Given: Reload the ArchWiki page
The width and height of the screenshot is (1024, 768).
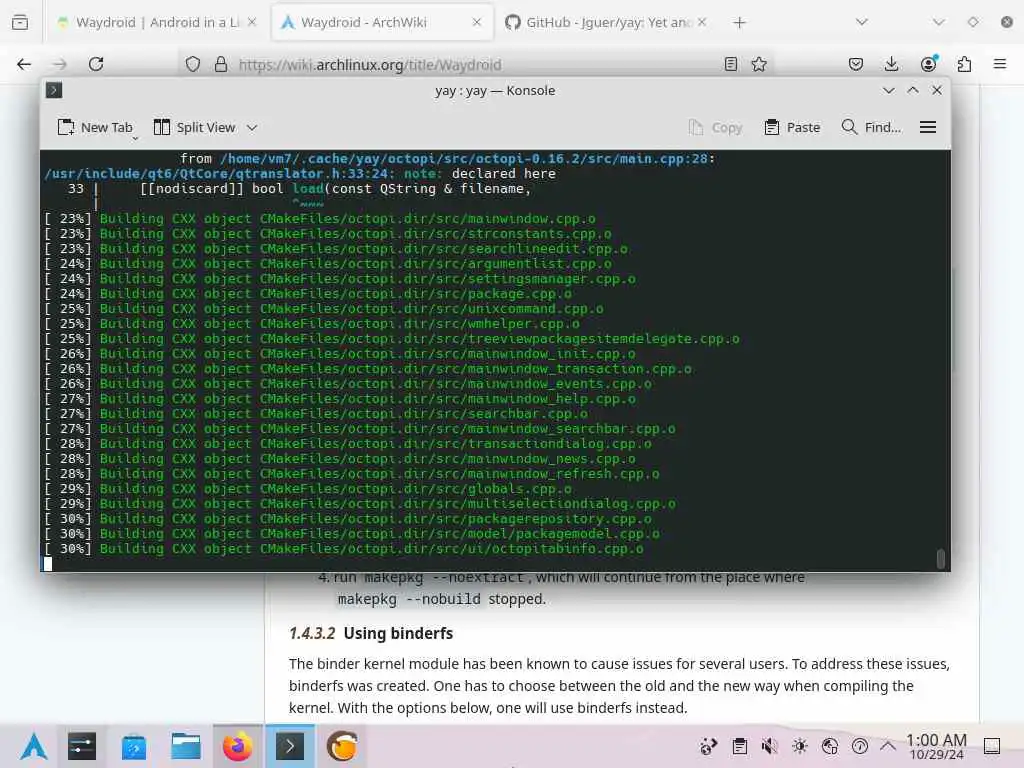Looking at the screenshot, I should pos(96,64).
